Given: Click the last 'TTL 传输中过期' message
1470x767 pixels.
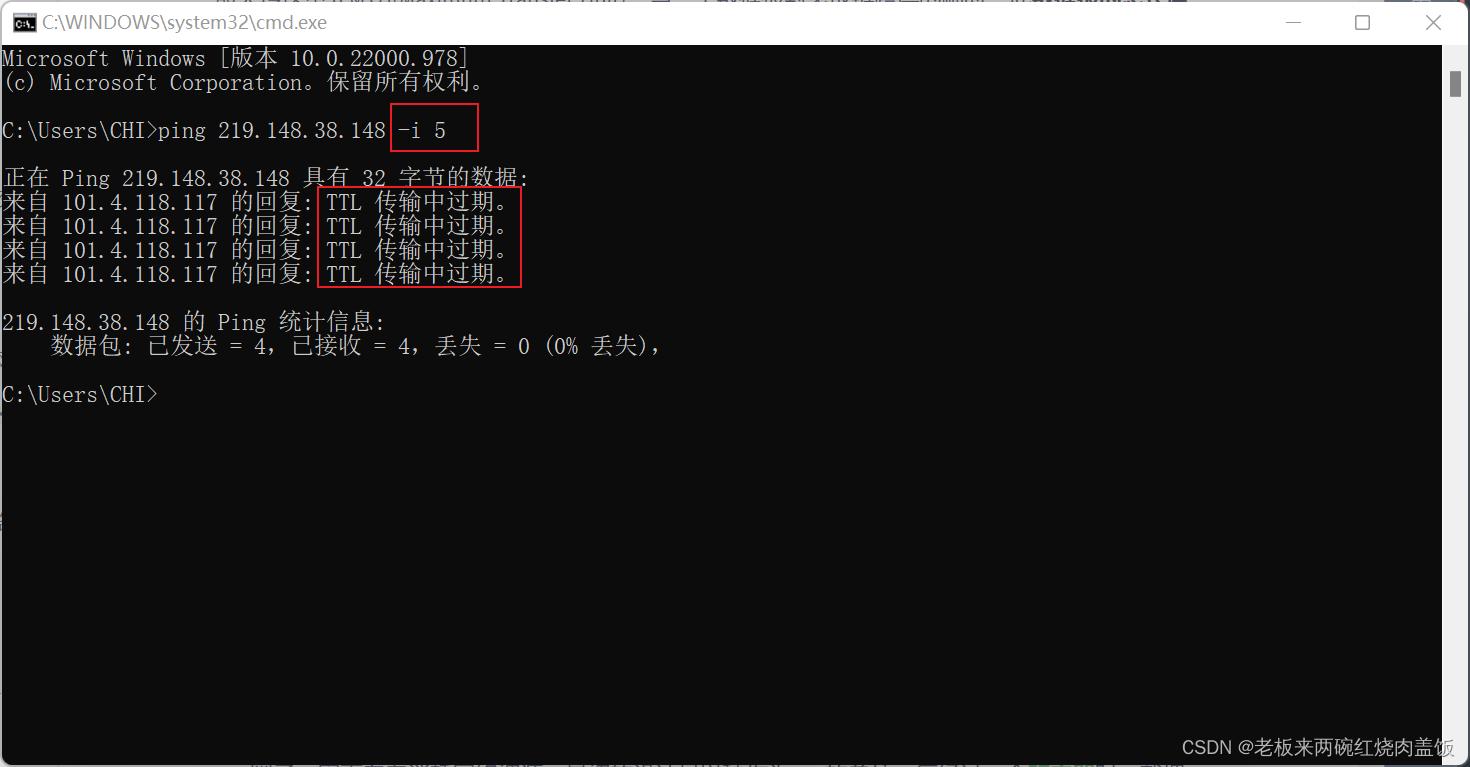Looking at the screenshot, I should pyautogui.click(x=418, y=274).
